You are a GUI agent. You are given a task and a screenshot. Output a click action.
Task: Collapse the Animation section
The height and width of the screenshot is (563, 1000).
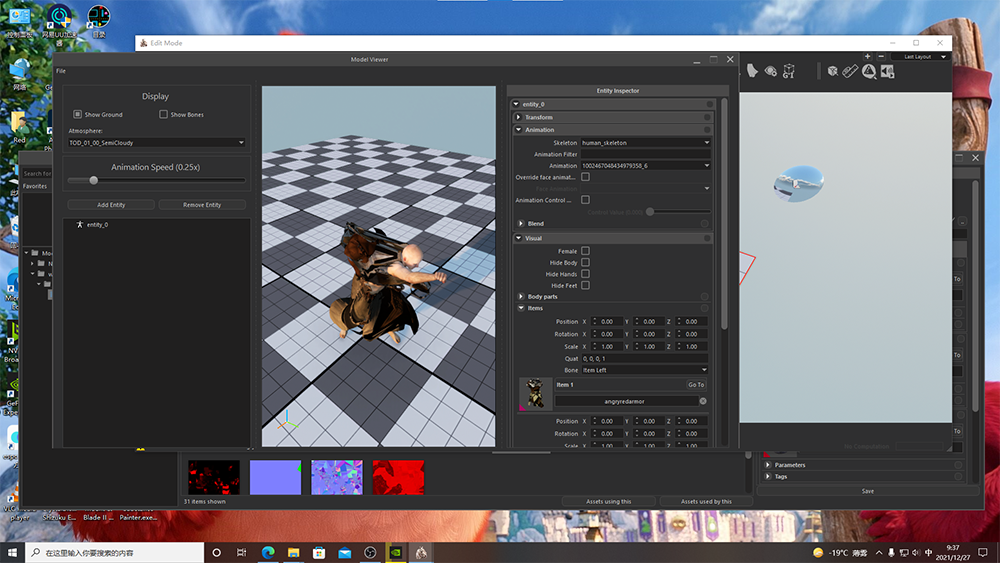pyautogui.click(x=518, y=129)
